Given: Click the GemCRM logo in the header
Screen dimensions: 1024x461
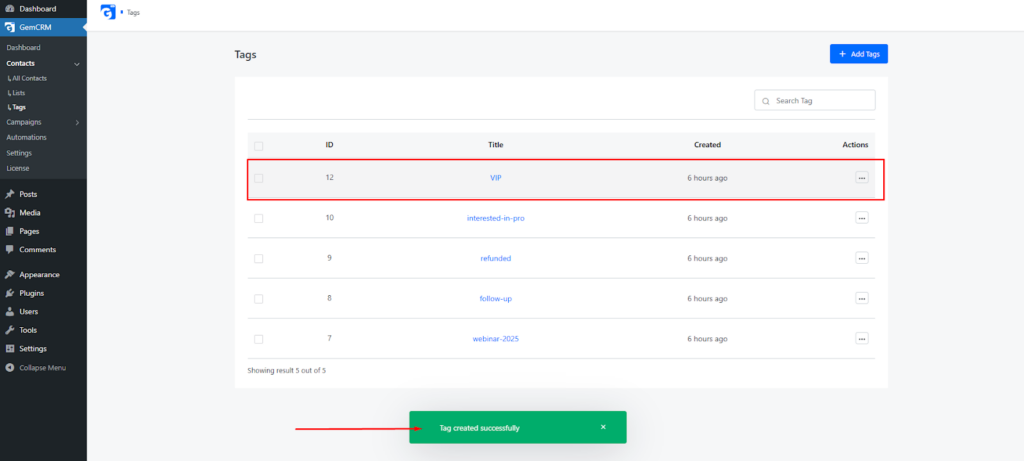Looking at the screenshot, I should pos(108,12).
